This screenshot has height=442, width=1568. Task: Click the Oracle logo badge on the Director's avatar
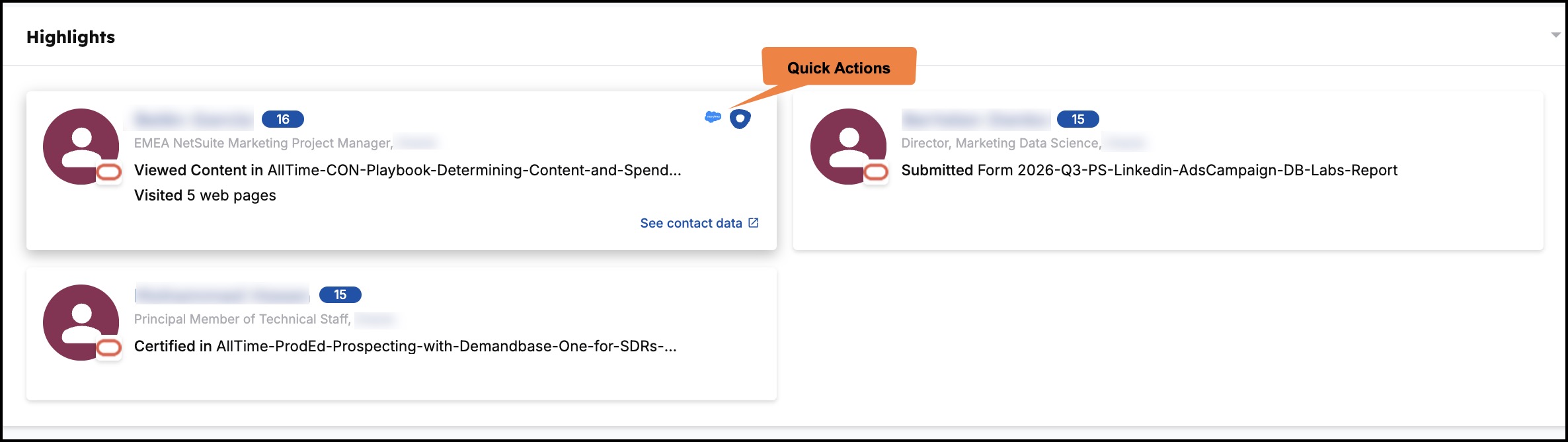876,173
